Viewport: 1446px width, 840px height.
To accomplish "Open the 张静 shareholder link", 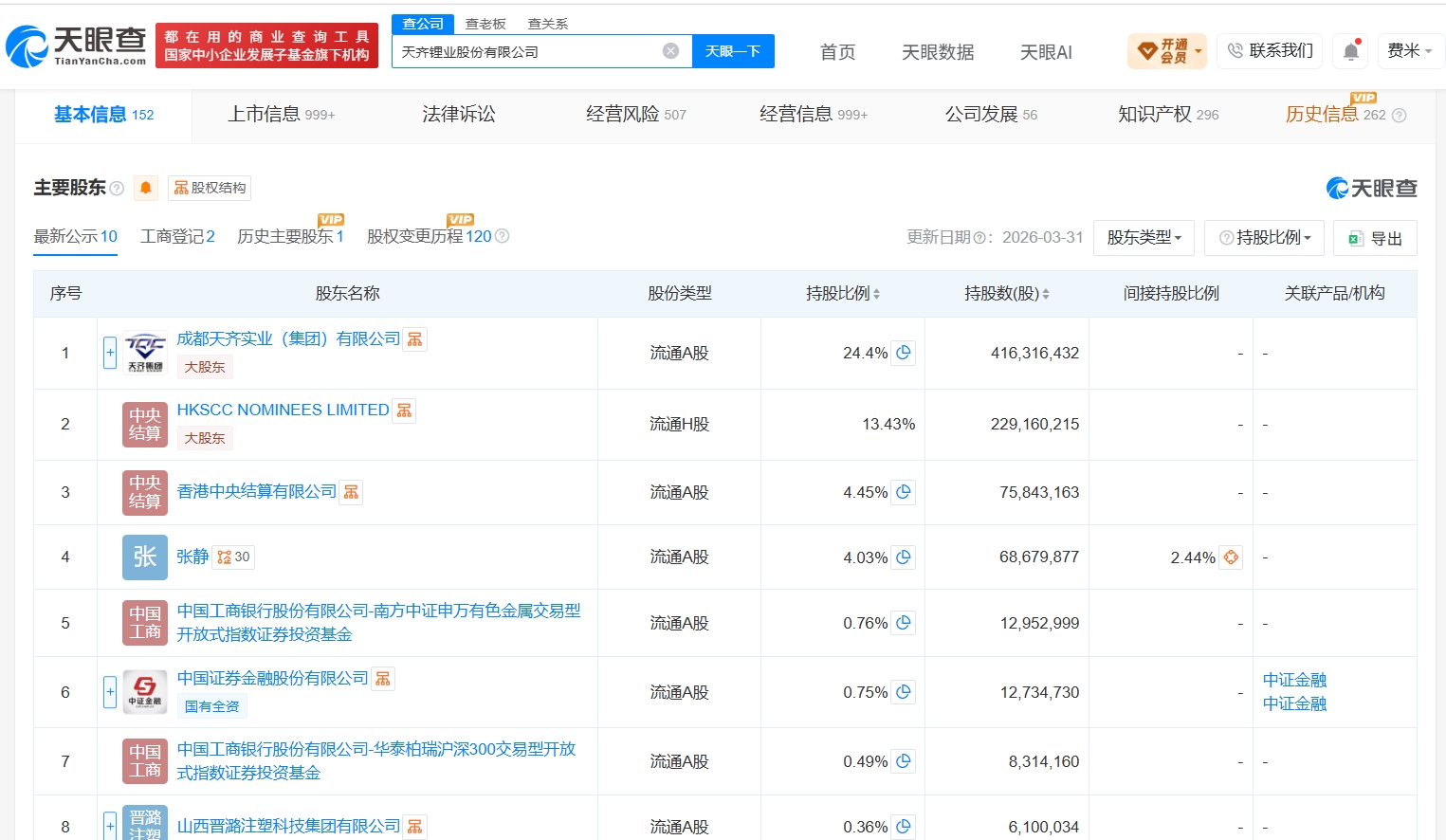I will click(x=192, y=557).
